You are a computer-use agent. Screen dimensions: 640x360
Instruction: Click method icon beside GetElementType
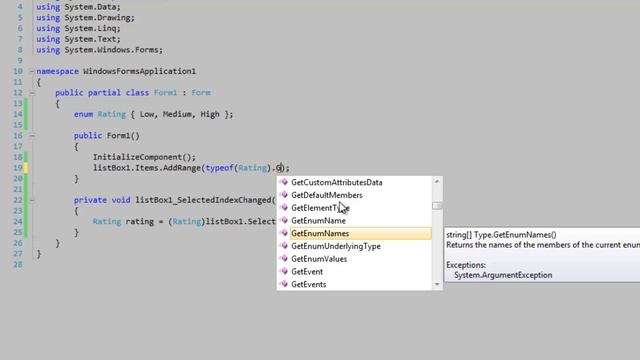(284, 207)
